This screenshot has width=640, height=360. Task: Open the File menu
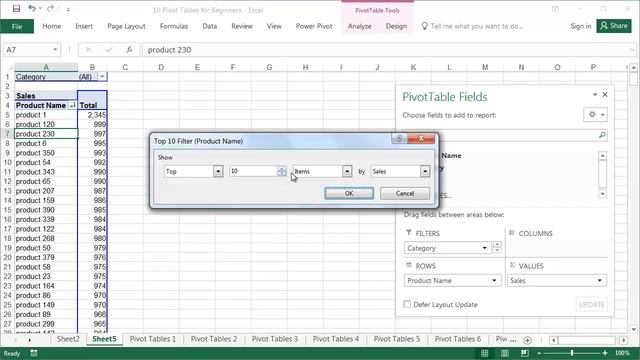point(17,26)
